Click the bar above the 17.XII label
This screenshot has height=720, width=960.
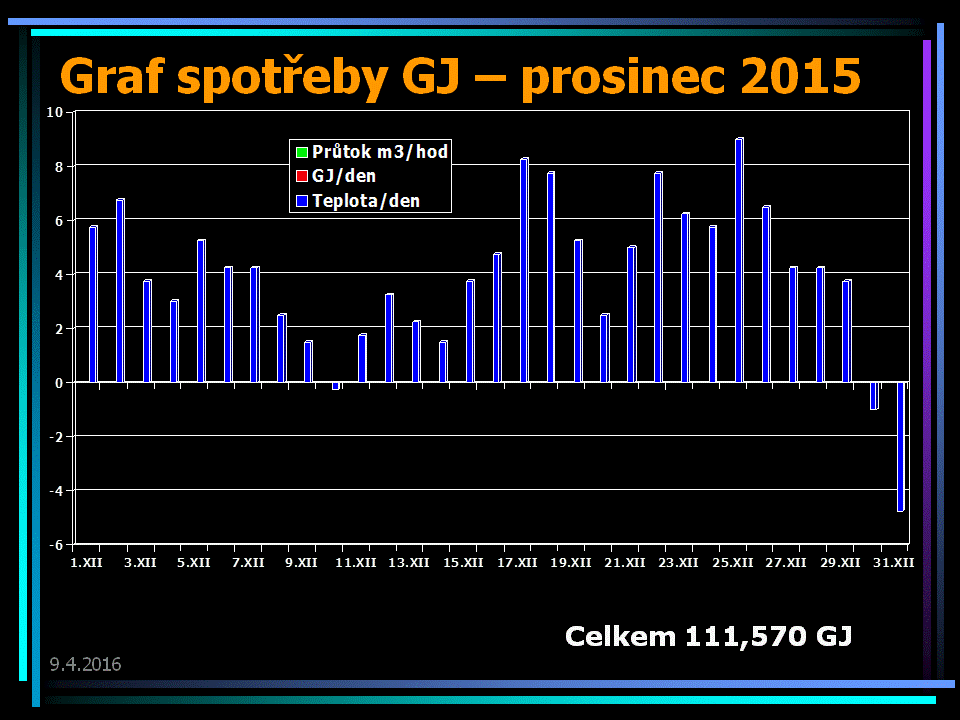[x=524, y=270]
